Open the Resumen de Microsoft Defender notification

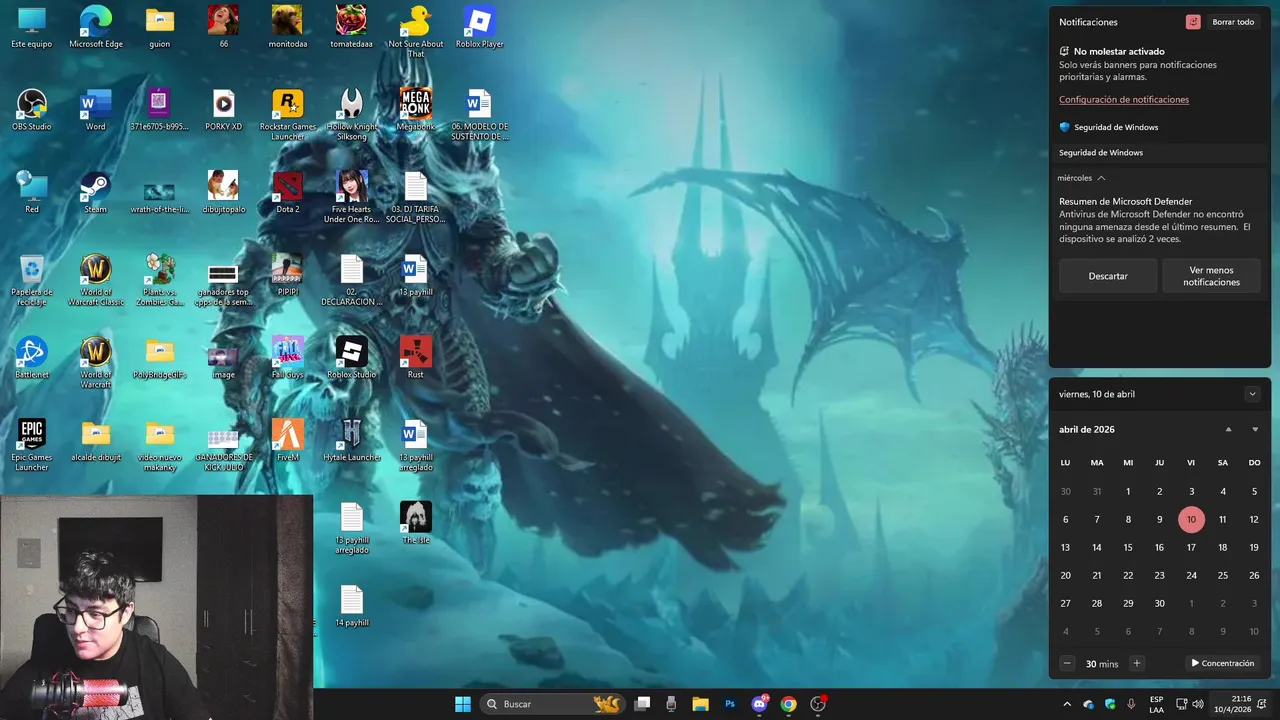1159,221
